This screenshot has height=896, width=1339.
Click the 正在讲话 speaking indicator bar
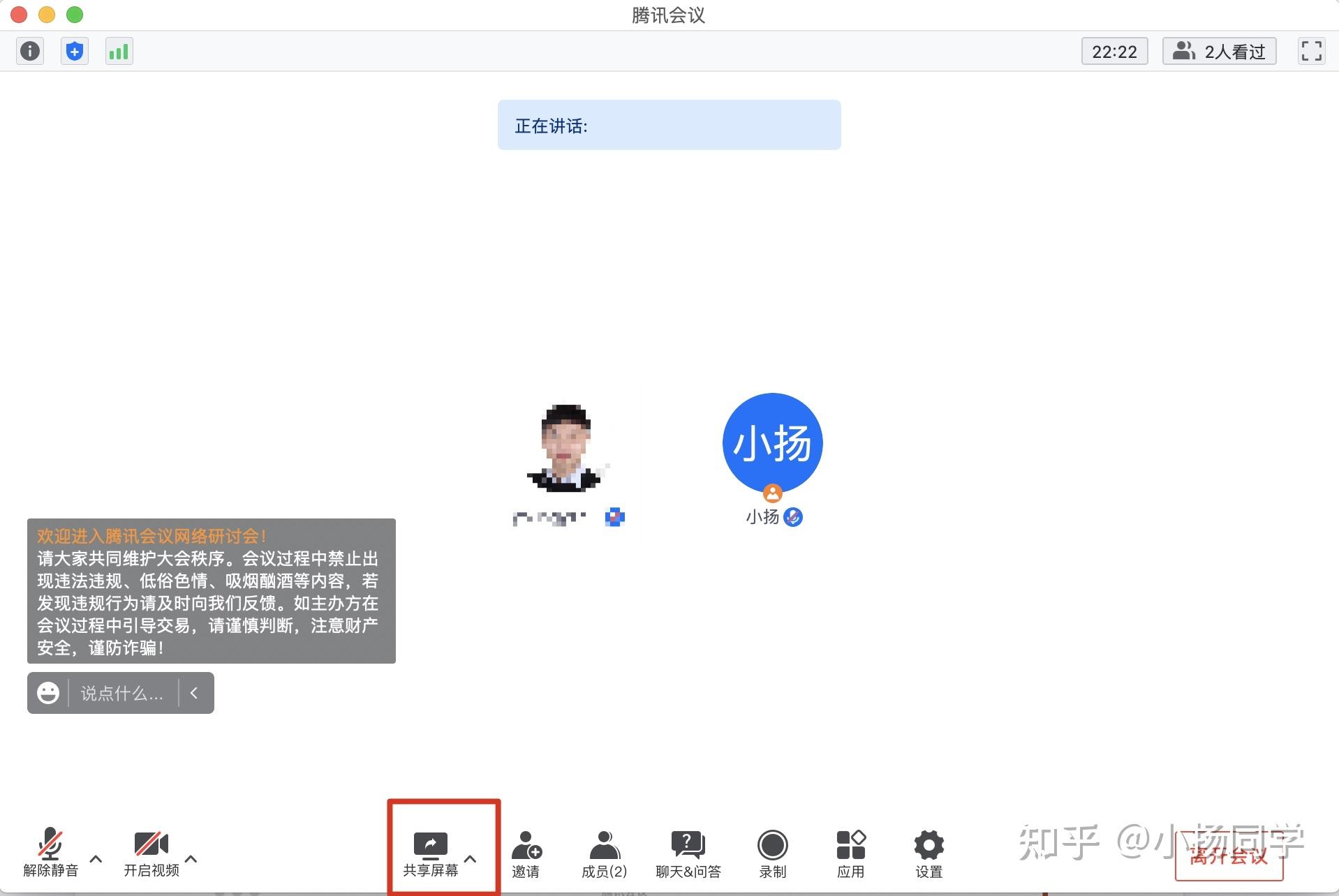point(669,125)
